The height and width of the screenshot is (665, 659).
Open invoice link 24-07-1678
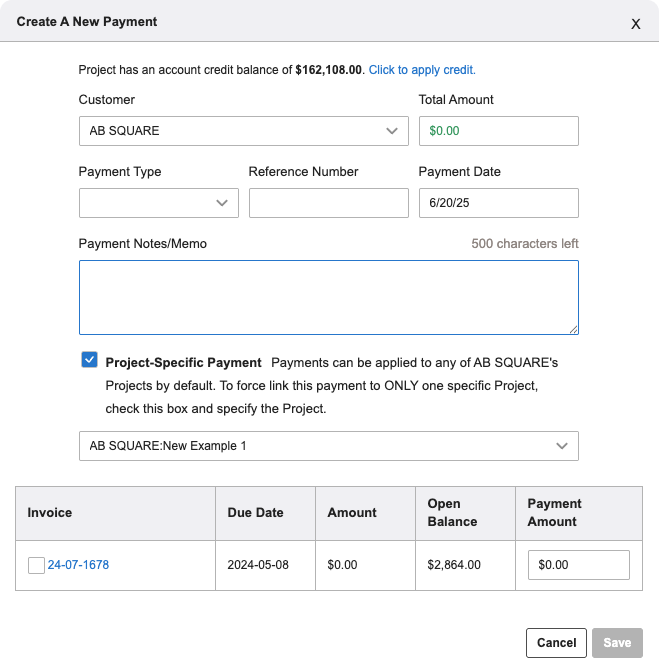78,565
